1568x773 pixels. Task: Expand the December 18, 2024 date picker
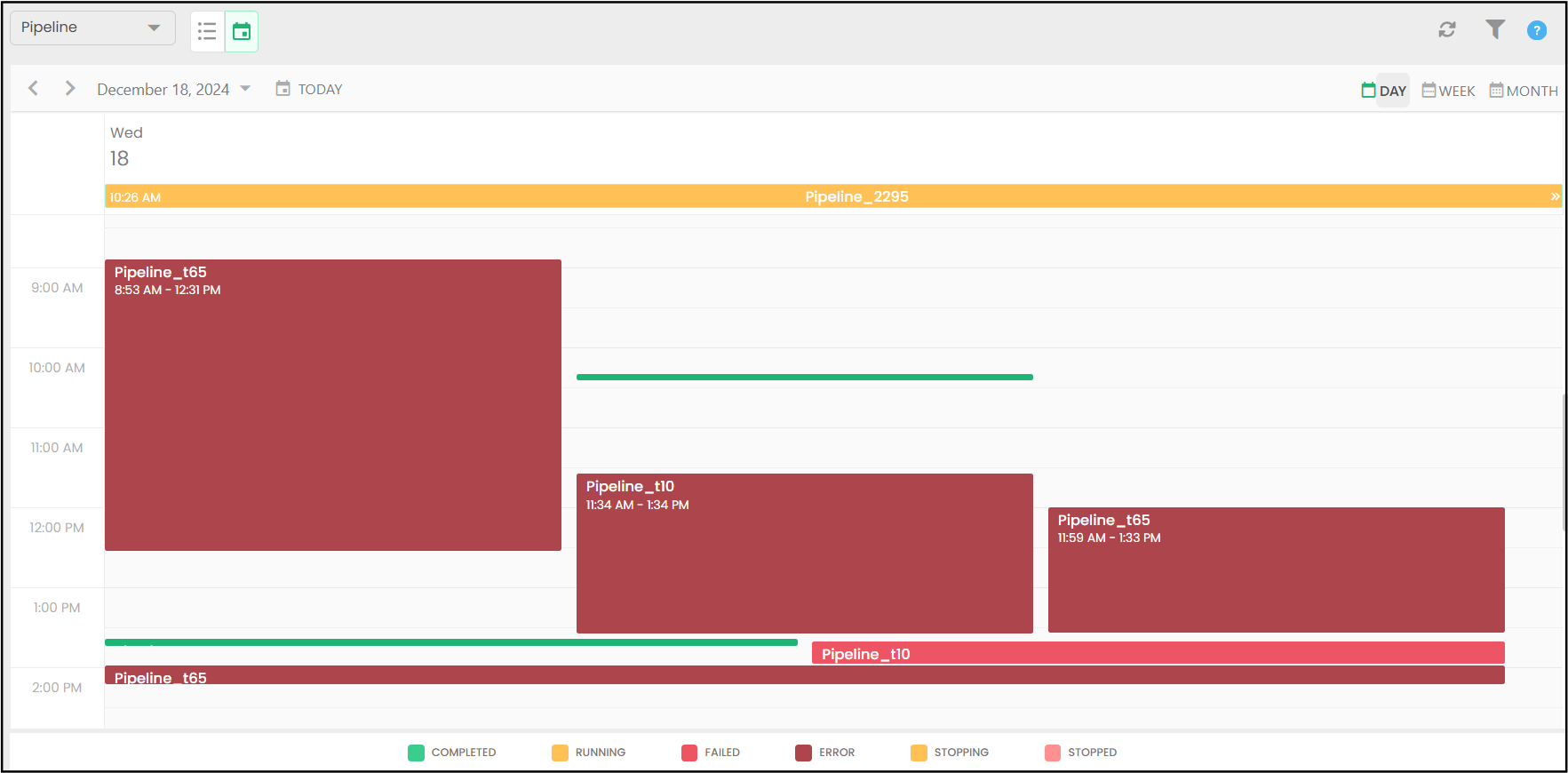pyautogui.click(x=173, y=90)
